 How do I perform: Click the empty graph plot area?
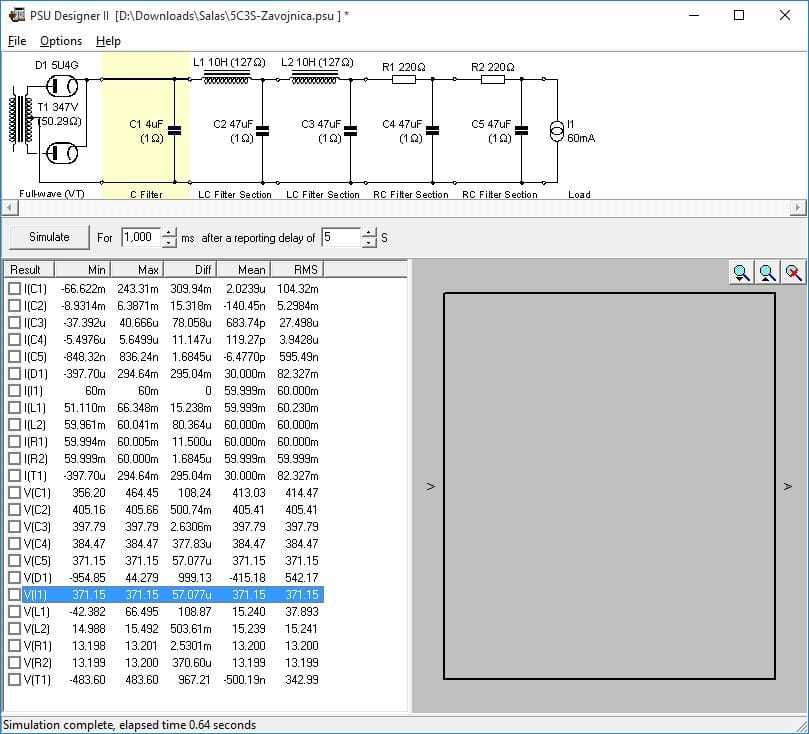[609, 486]
